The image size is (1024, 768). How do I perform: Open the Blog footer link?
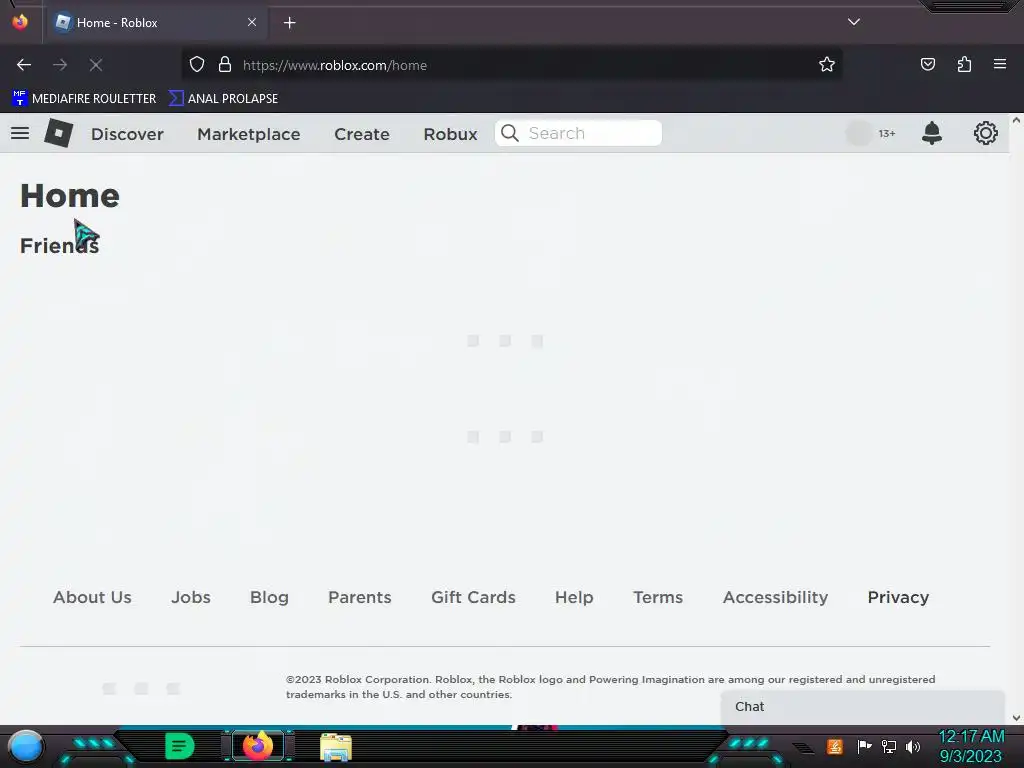(269, 597)
